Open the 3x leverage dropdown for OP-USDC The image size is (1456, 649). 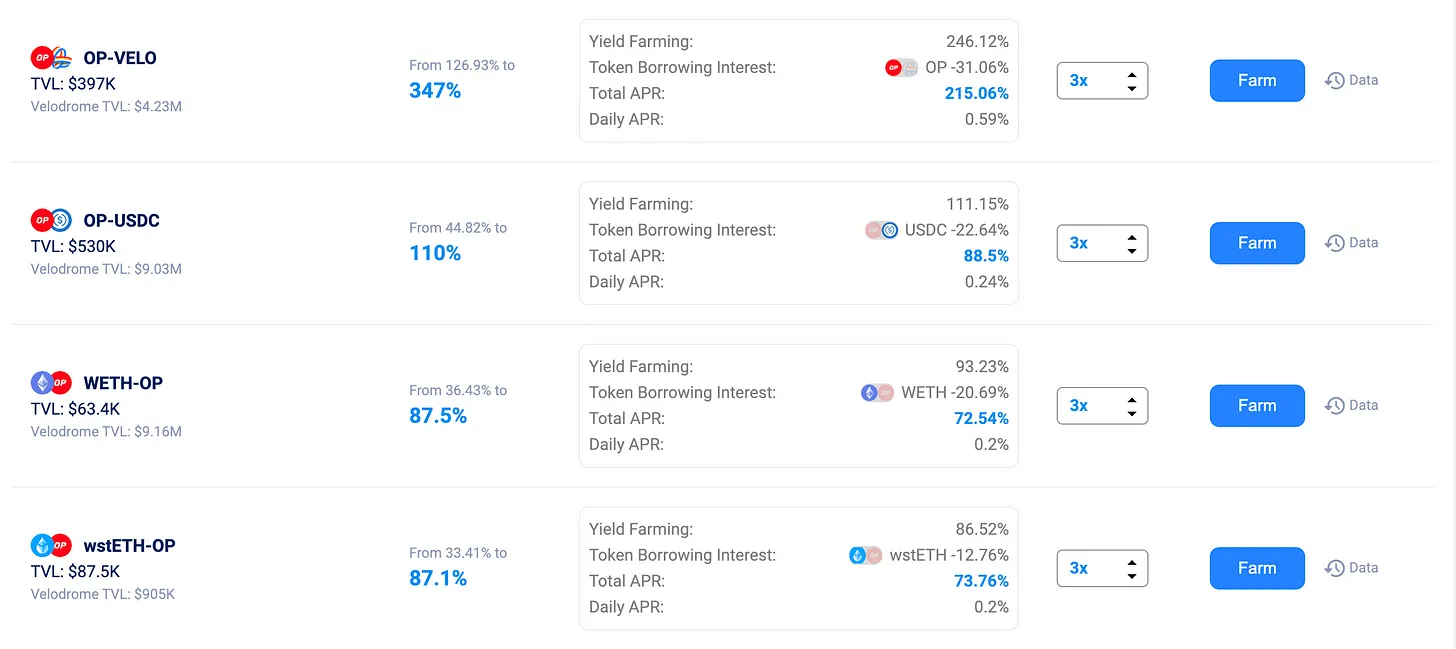pyautogui.click(x=1102, y=243)
